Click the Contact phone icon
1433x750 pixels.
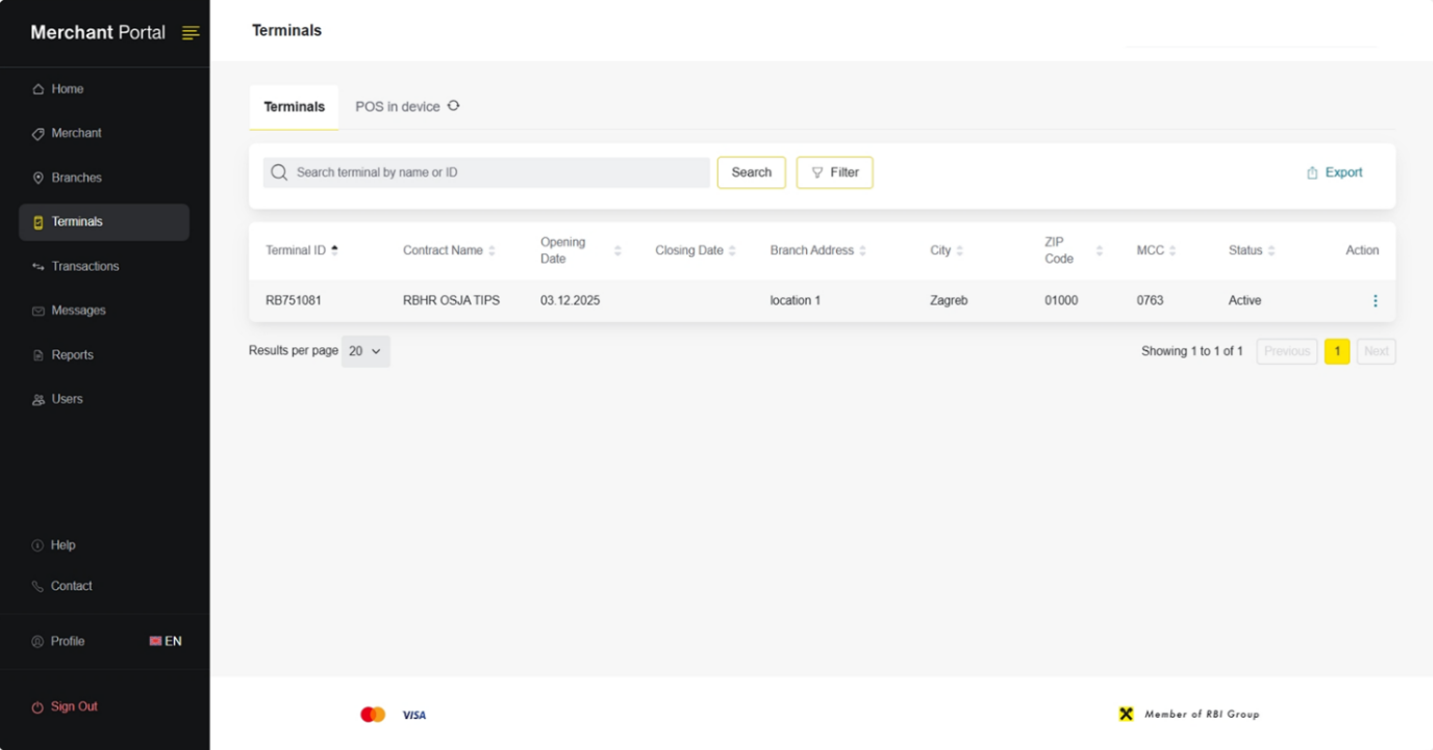pos(38,586)
